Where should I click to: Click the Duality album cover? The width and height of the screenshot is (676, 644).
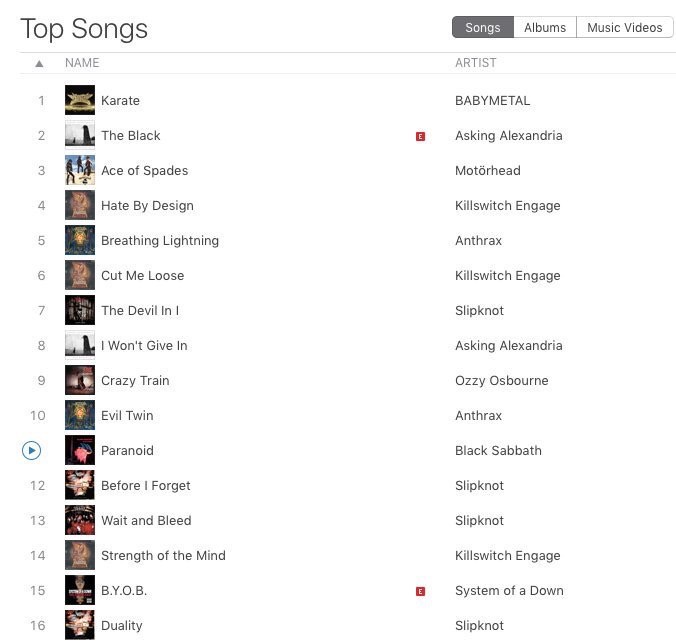tap(80, 625)
